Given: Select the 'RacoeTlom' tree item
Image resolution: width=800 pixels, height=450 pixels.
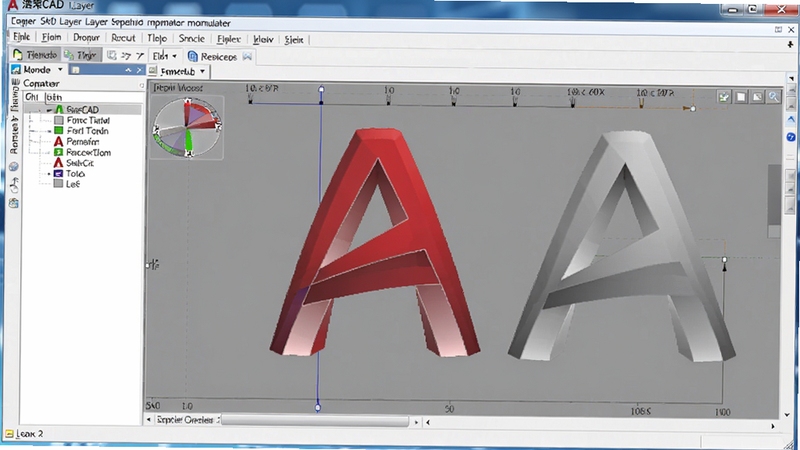Looking at the screenshot, I should point(88,153).
